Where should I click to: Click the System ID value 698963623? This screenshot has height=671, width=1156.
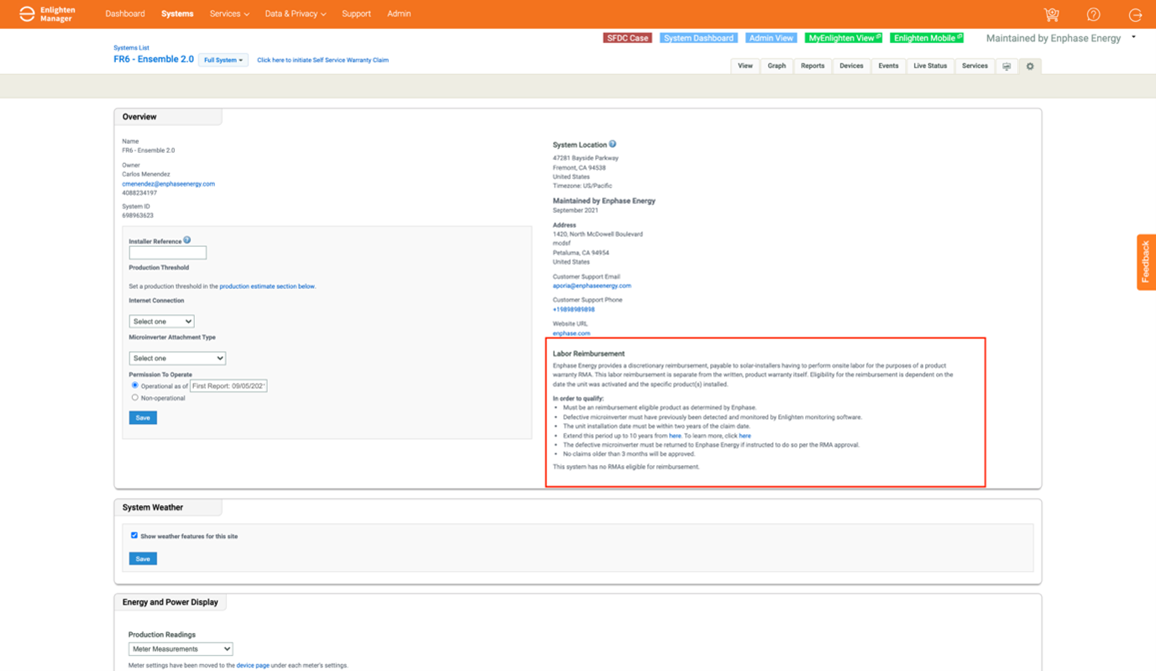[138, 216]
